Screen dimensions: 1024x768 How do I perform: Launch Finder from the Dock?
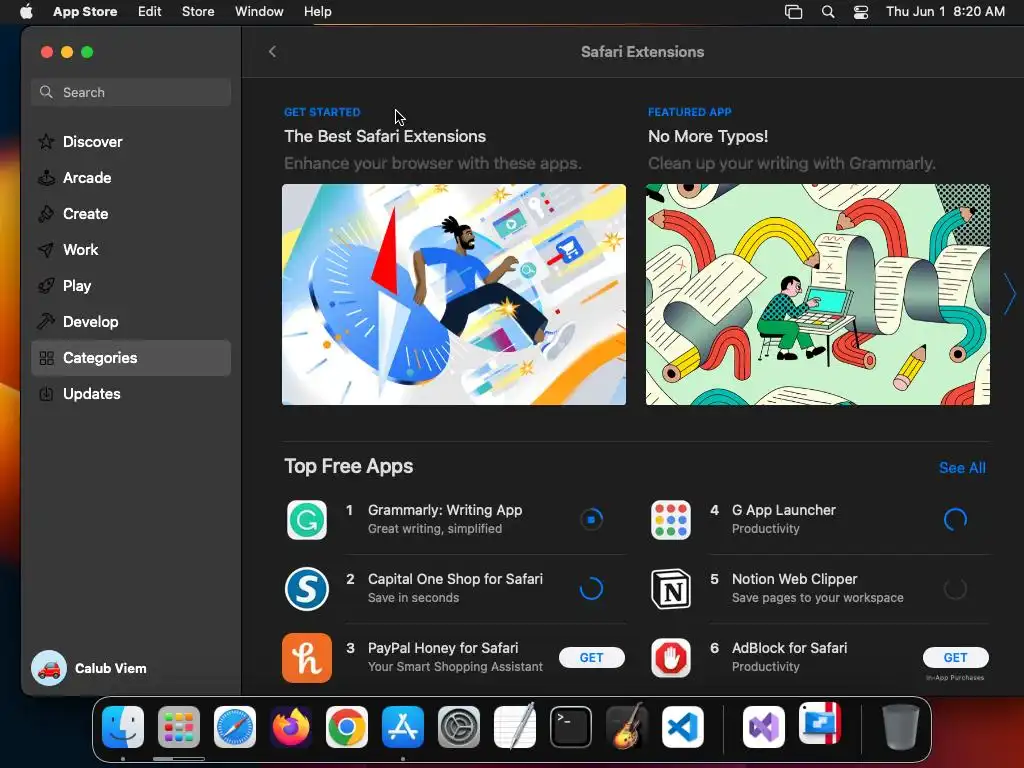(123, 727)
